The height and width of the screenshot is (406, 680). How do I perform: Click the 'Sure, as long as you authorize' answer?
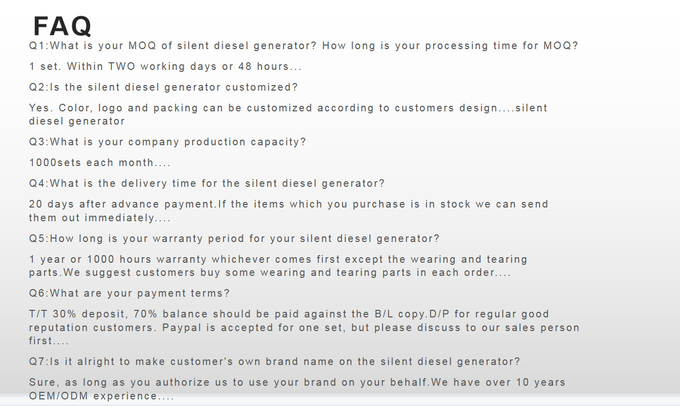(x=298, y=383)
